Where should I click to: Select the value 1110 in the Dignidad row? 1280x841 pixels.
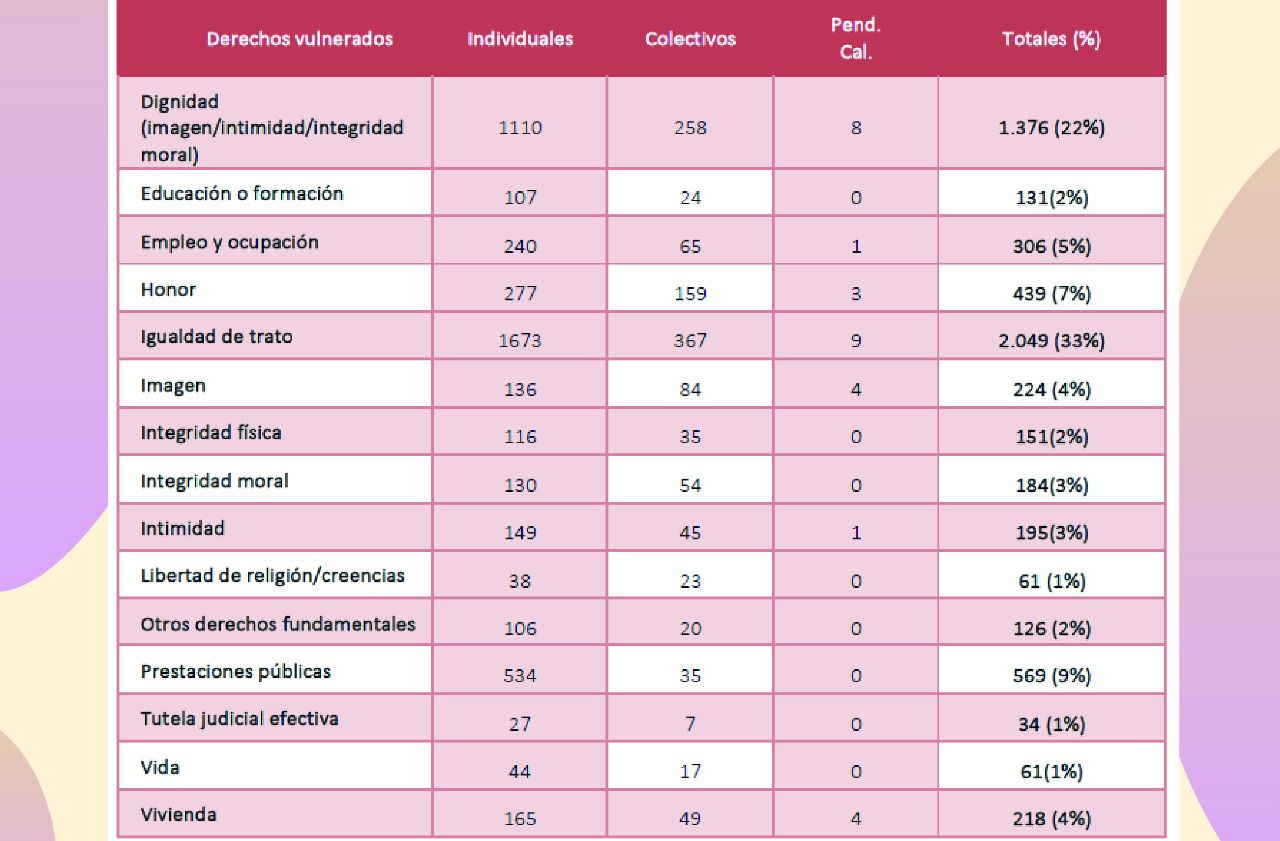(x=520, y=128)
